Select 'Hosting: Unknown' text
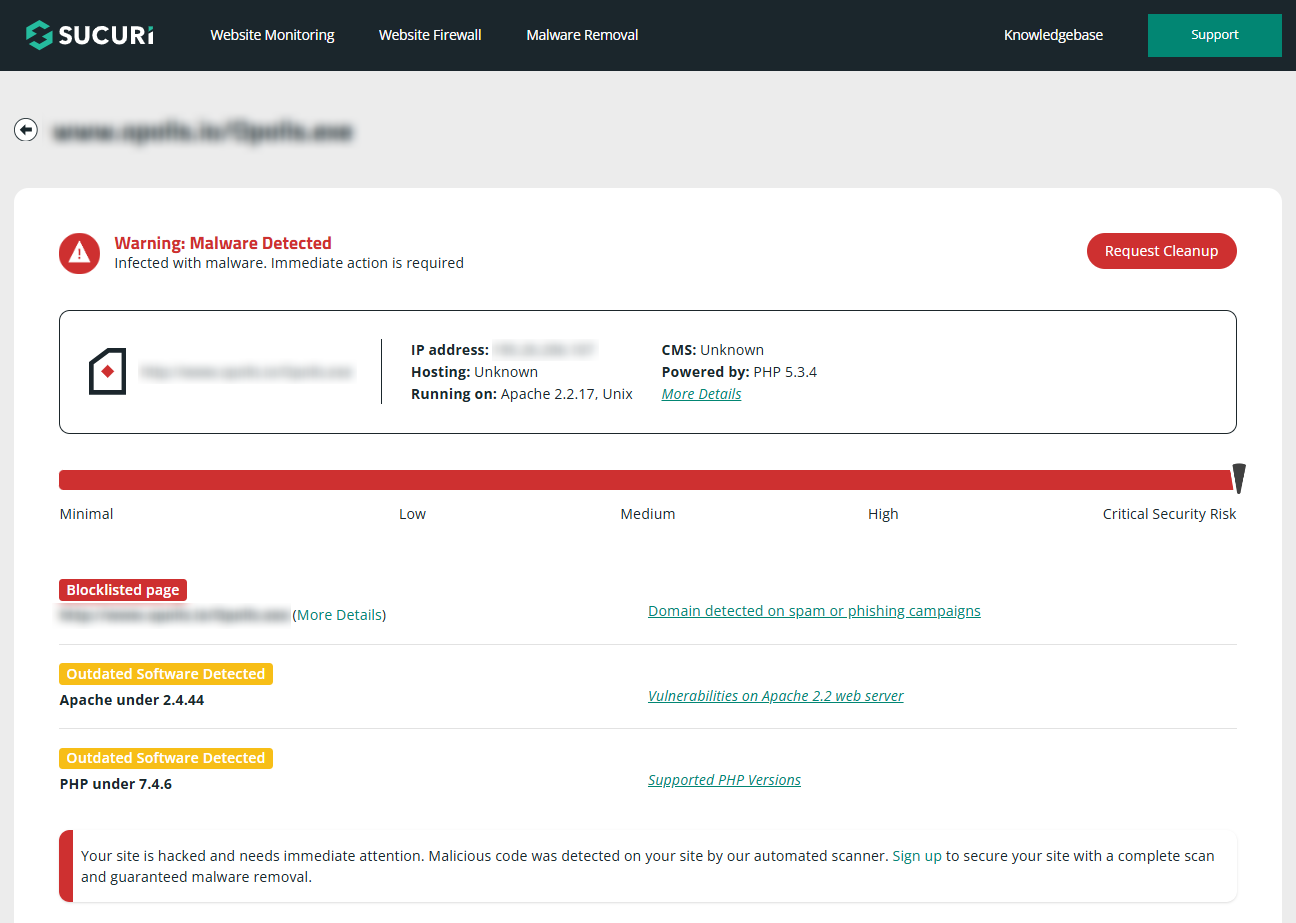 [x=474, y=372]
